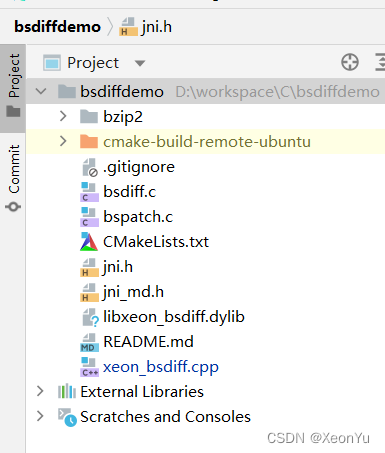Select the jni_md.h file
The height and width of the screenshot is (453, 385).
[133, 292]
